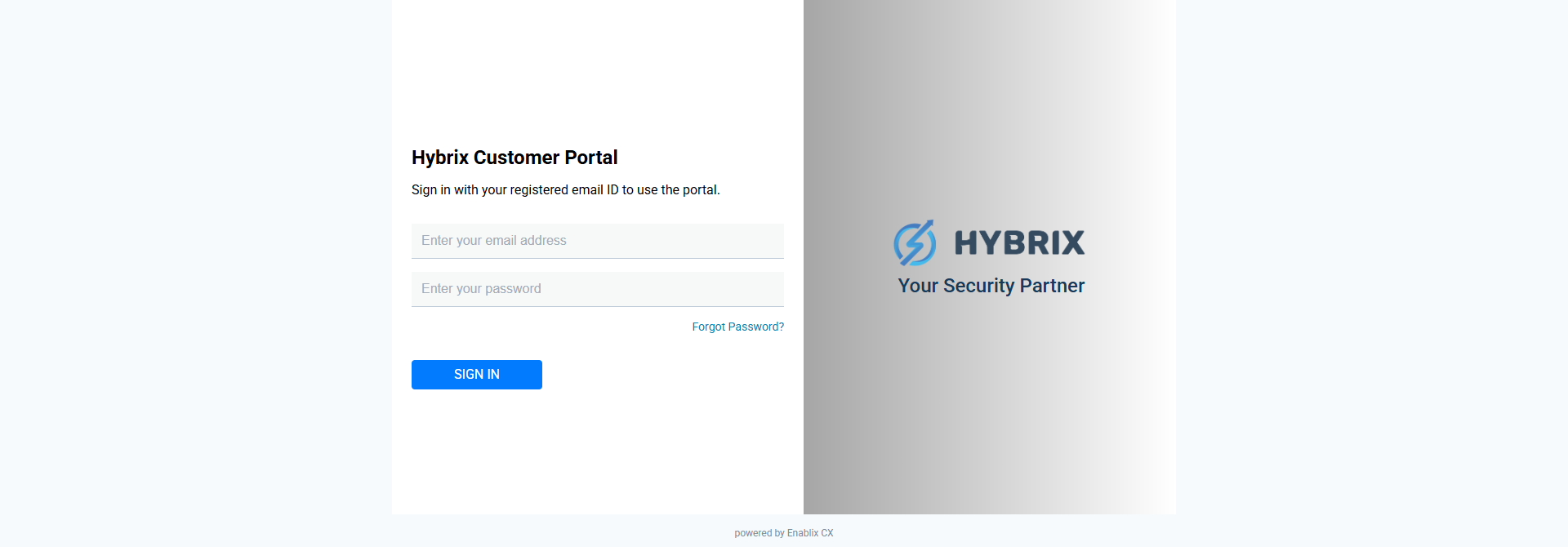Image resolution: width=1568 pixels, height=547 pixels.
Task: Click the email address input field
Action: 597,241
